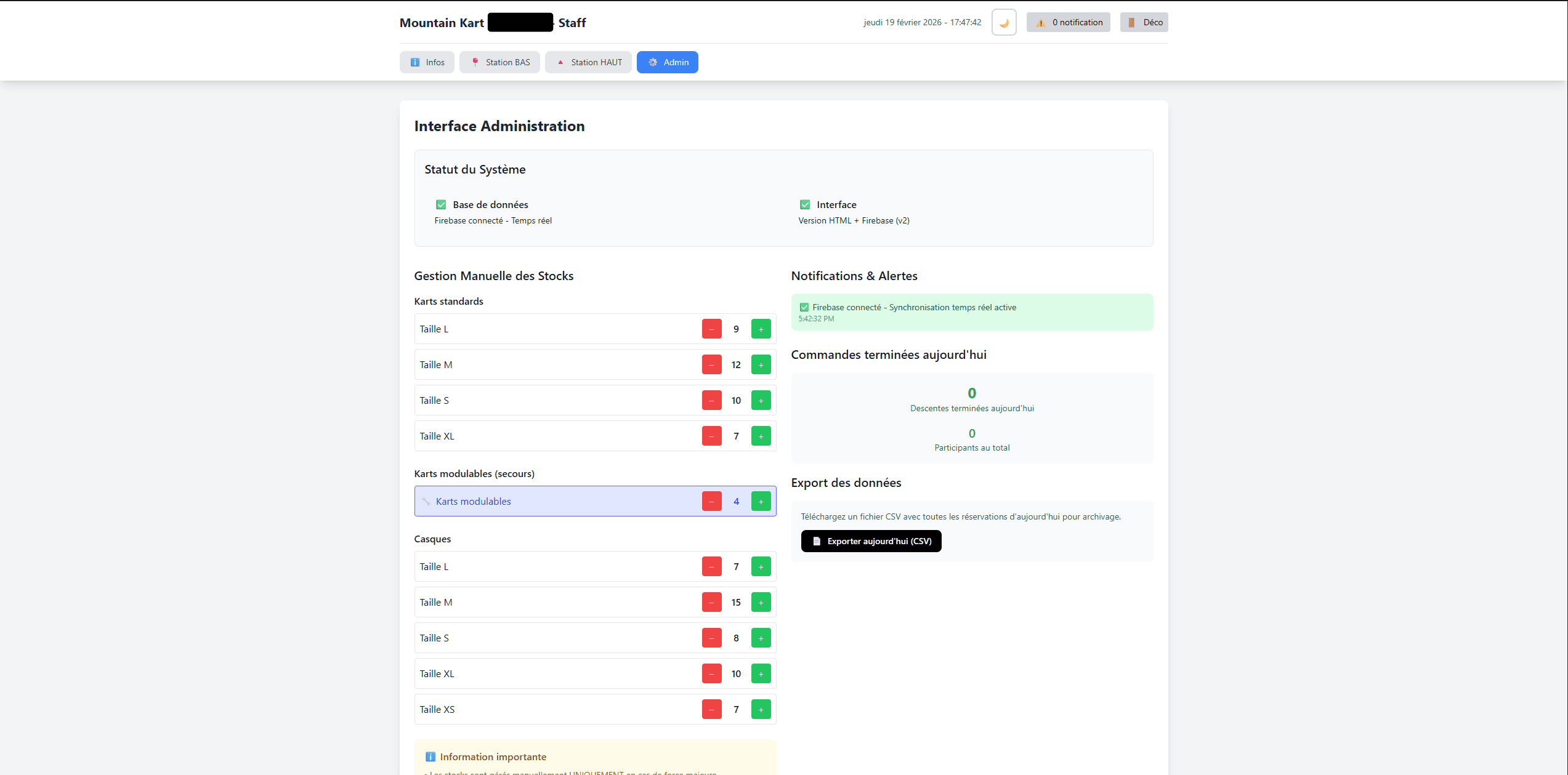Decrease Karts standards Taille L stock
The image size is (1568, 775).
(x=711, y=329)
